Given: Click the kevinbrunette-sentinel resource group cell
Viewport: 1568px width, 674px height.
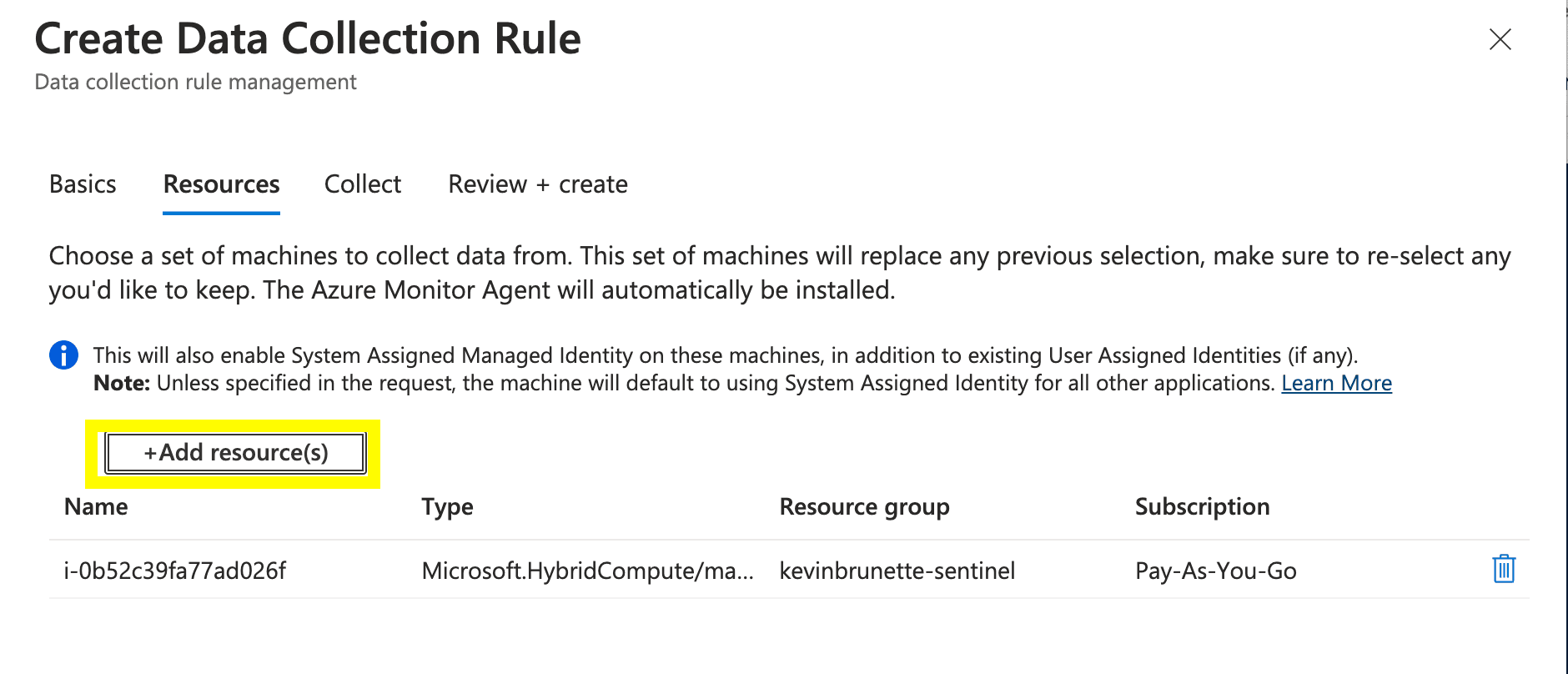Looking at the screenshot, I should pos(897,571).
